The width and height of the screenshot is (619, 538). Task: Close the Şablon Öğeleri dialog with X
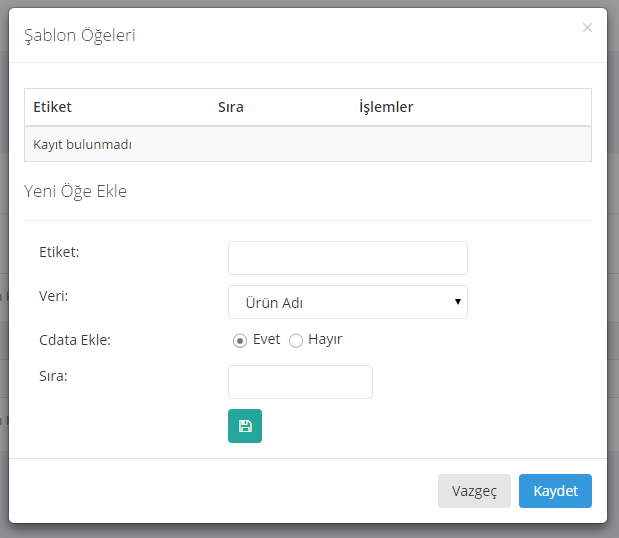click(x=587, y=28)
